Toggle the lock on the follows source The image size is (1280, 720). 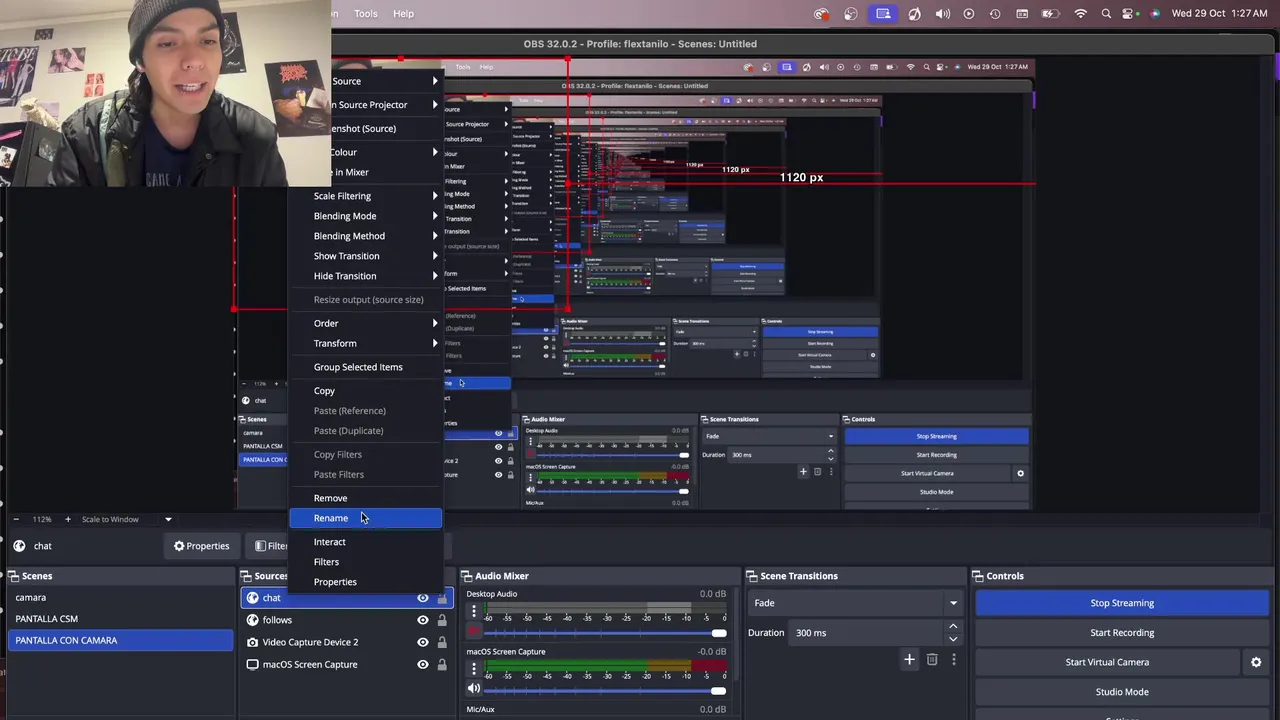442,620
